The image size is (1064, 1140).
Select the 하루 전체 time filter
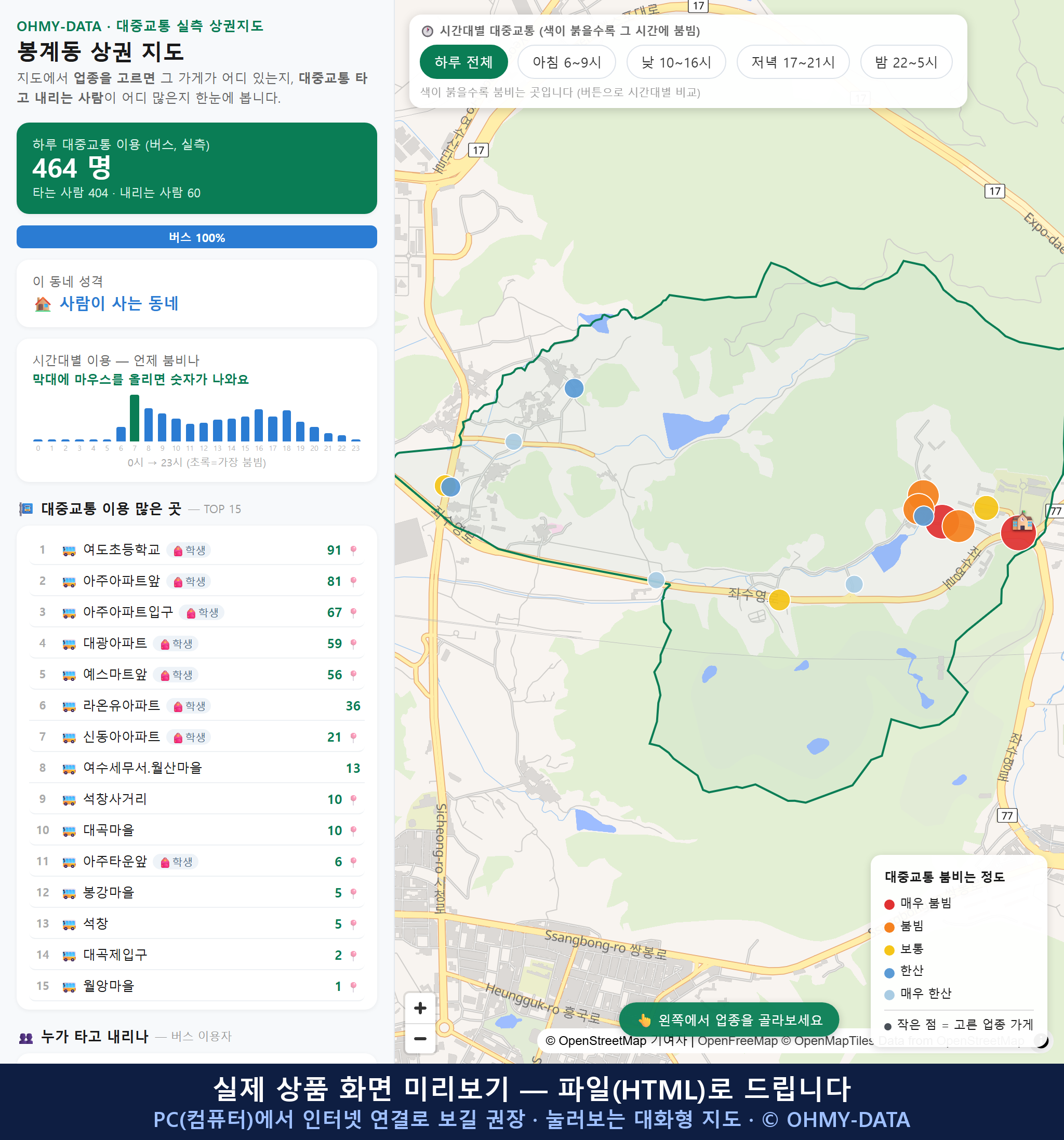coord(463,62)
